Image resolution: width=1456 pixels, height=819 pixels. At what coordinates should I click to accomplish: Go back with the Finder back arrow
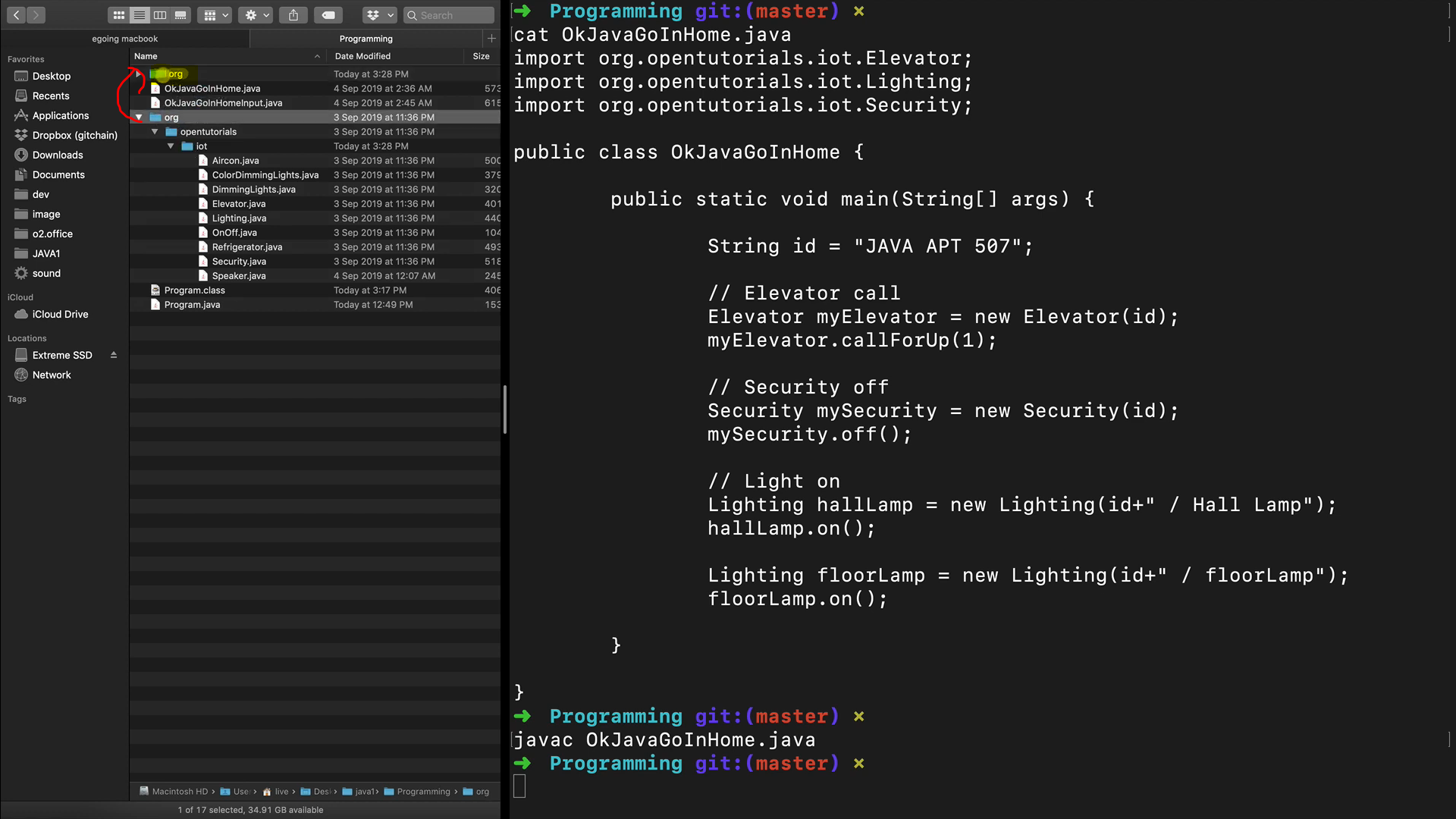pos(16,15)
